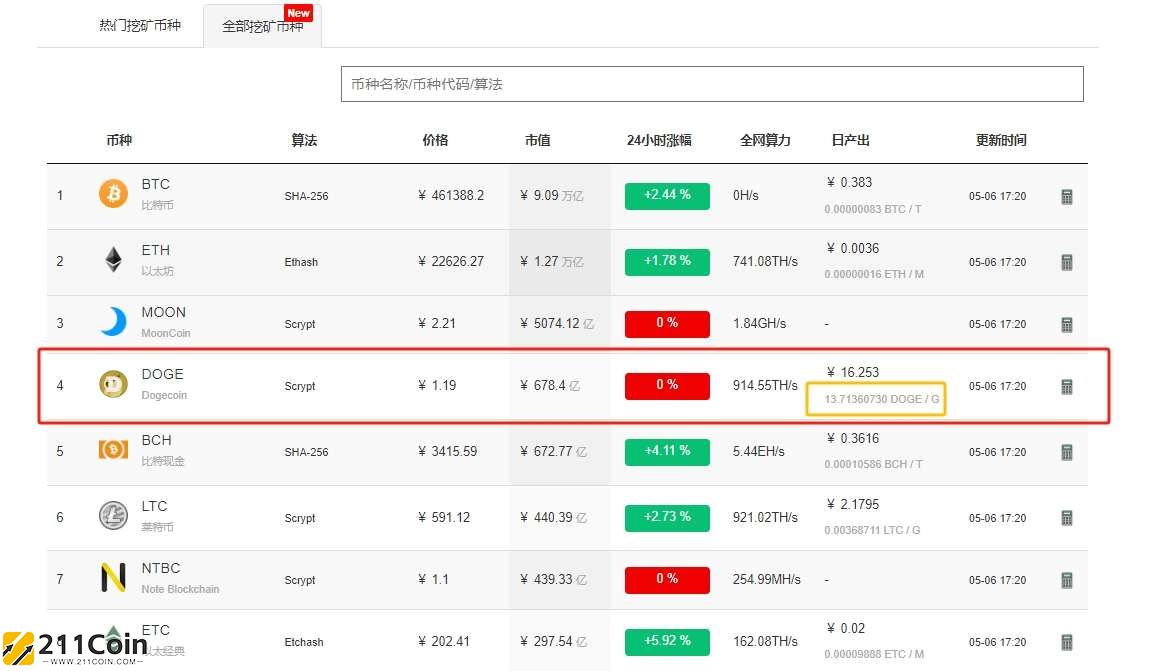Open the LTC coin name link

[154, 506]
